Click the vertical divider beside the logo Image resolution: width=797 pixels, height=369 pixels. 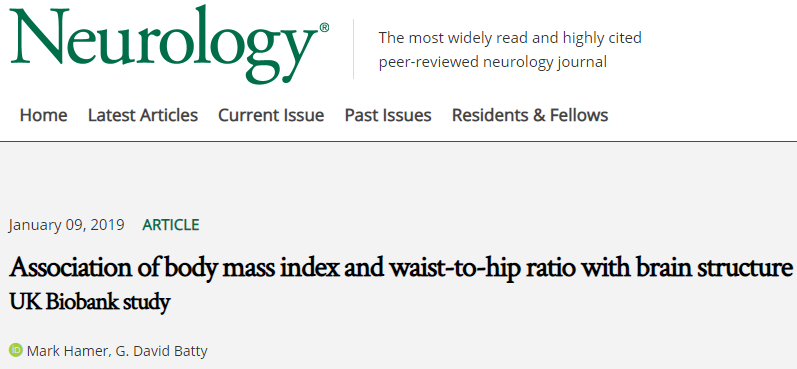pos(354,49)
